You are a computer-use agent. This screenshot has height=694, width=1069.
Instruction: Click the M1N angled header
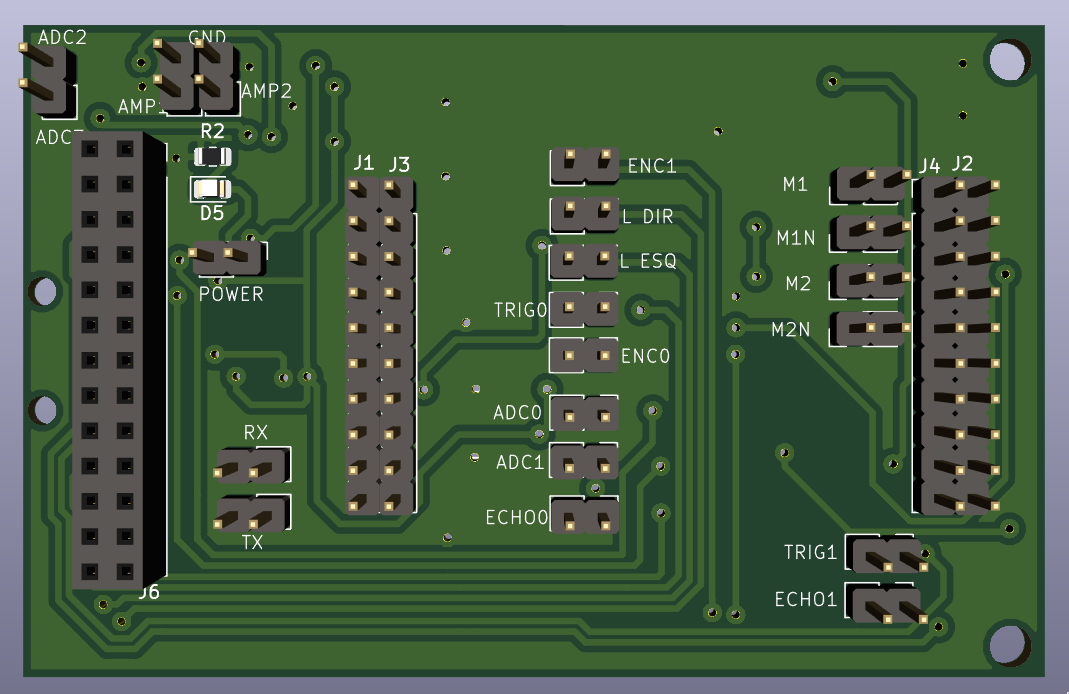click(x=871, y=232)
